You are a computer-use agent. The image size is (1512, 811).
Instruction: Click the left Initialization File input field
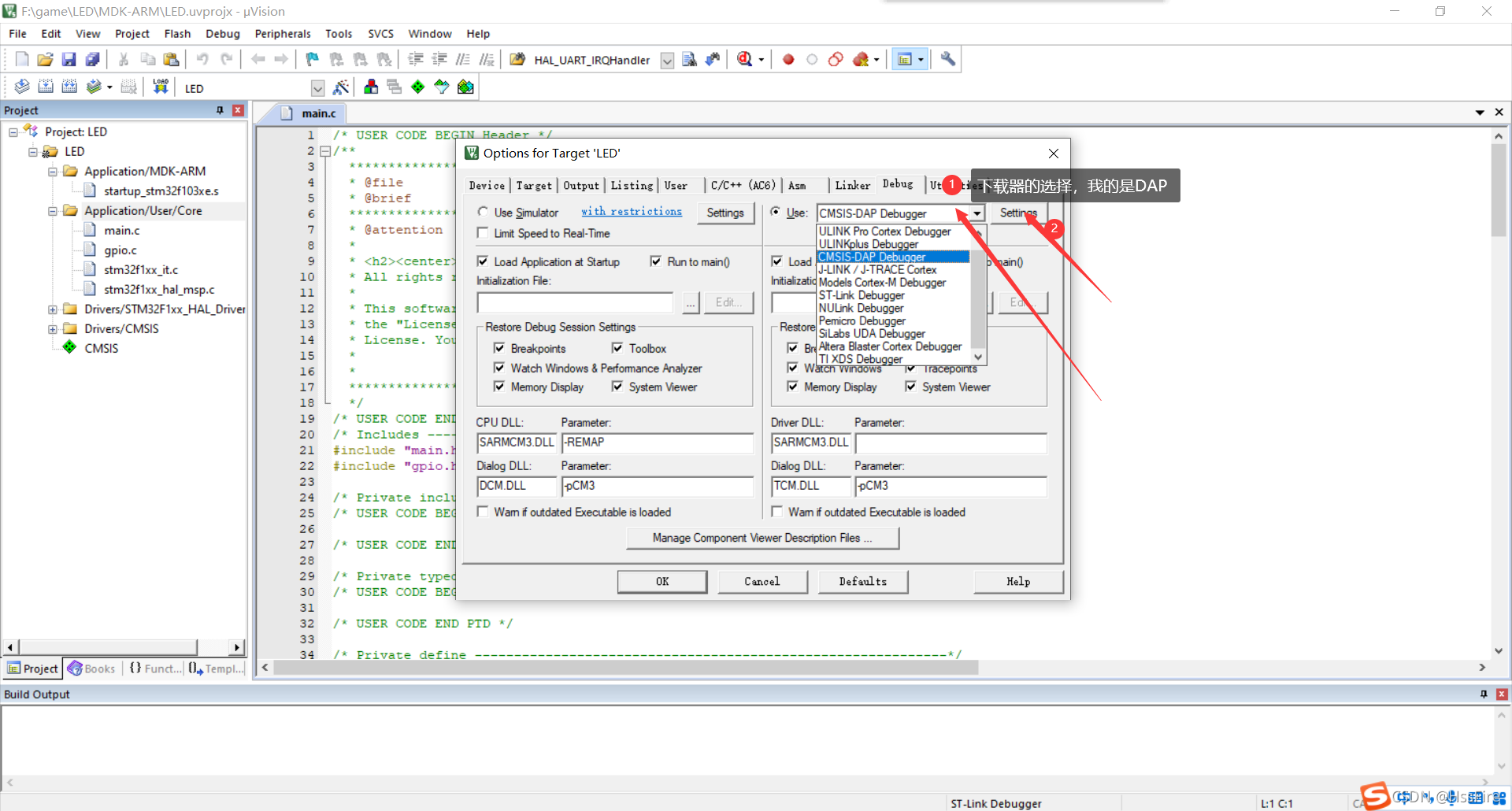click(x=575, y=303)
